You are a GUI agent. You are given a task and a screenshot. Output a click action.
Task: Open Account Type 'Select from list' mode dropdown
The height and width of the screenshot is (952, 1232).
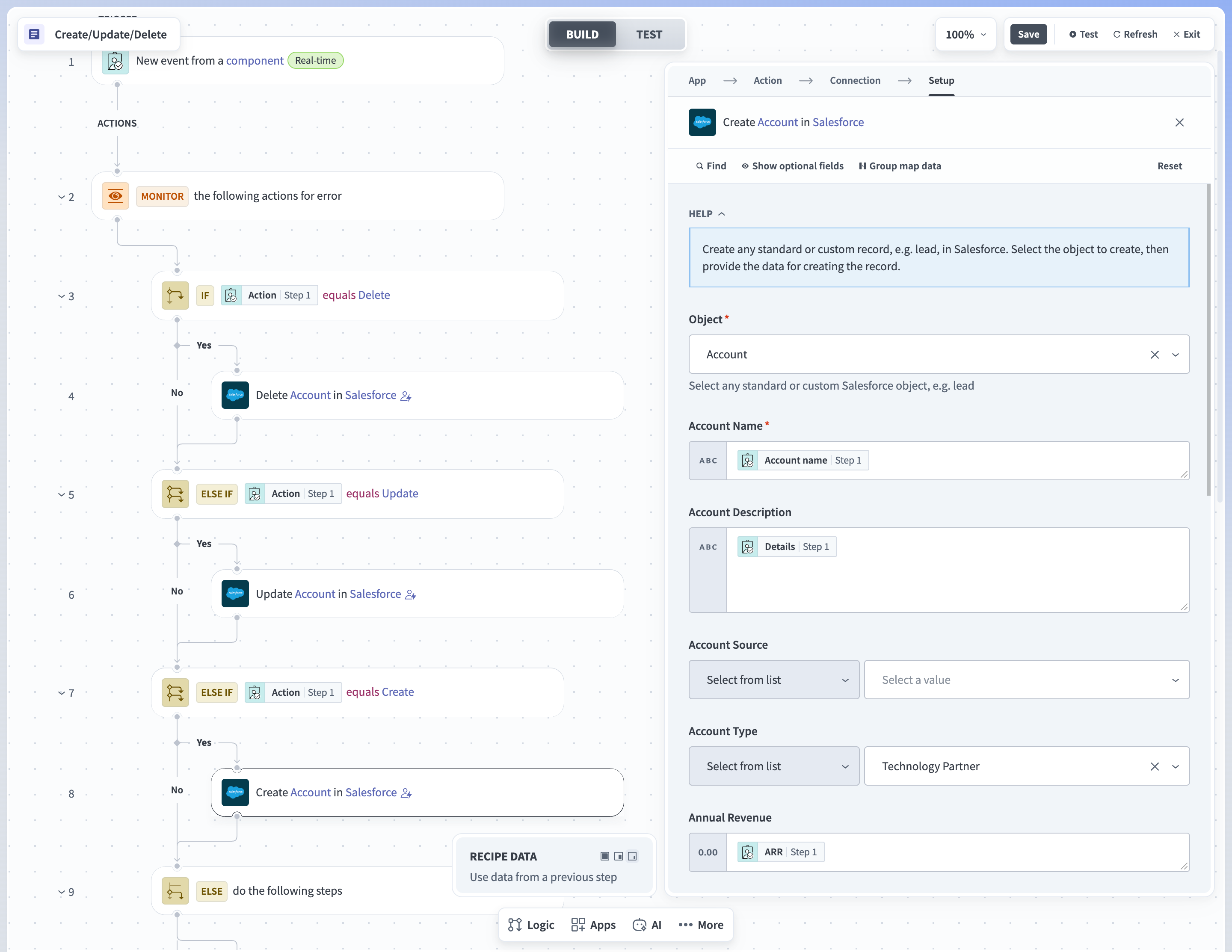click(x=774, y=766)
